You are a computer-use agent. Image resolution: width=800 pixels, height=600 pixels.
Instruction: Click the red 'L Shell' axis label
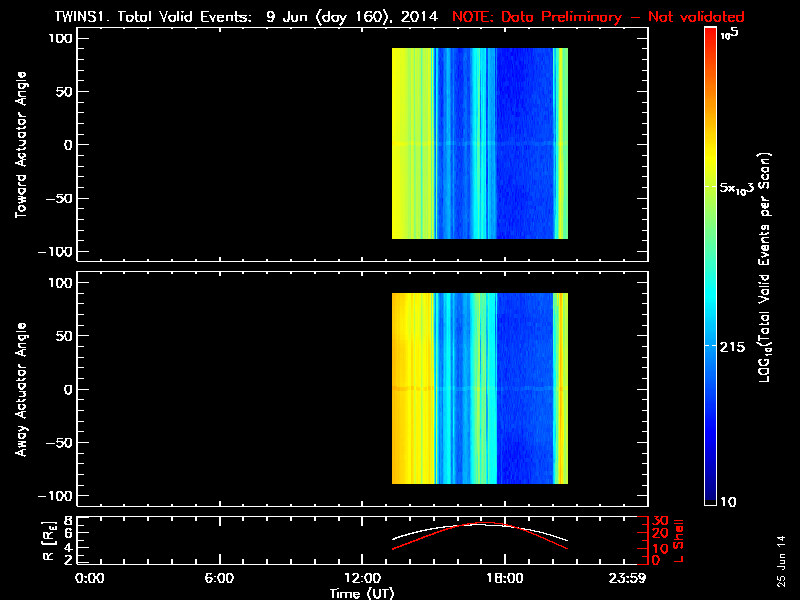click(676, 539)
